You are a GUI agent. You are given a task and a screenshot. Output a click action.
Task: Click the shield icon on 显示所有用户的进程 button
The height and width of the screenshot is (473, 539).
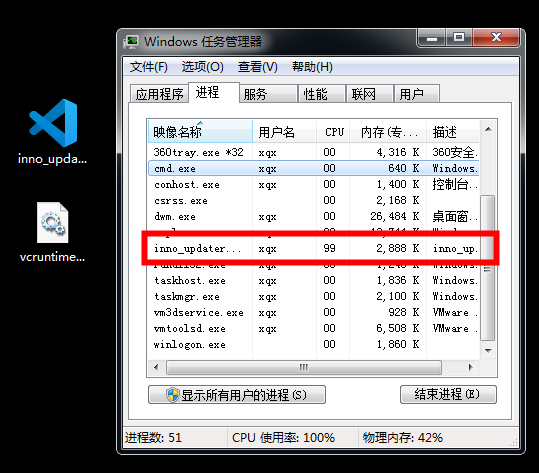click(172, 395)
